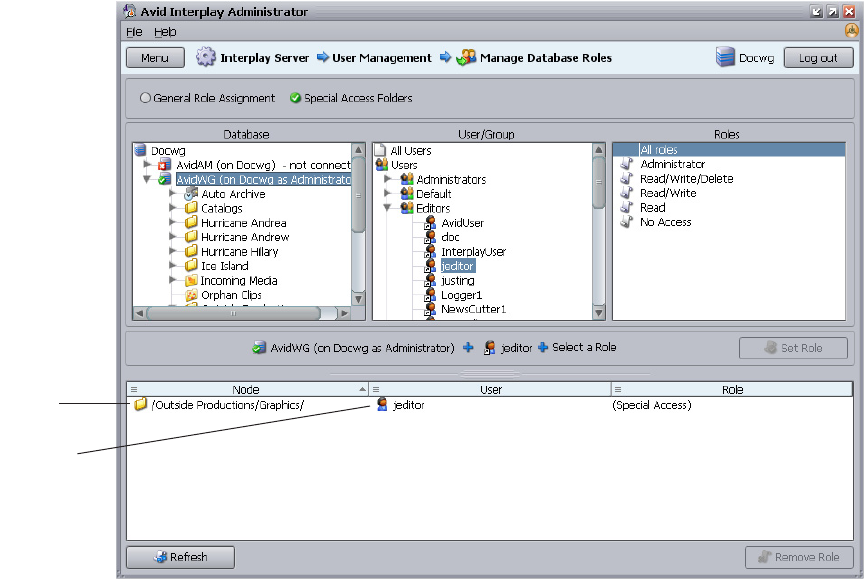This screenshot has height=580, width=864.
Task: Click the AvidAM disconnected database icon
Action: (x=164, y=165)
